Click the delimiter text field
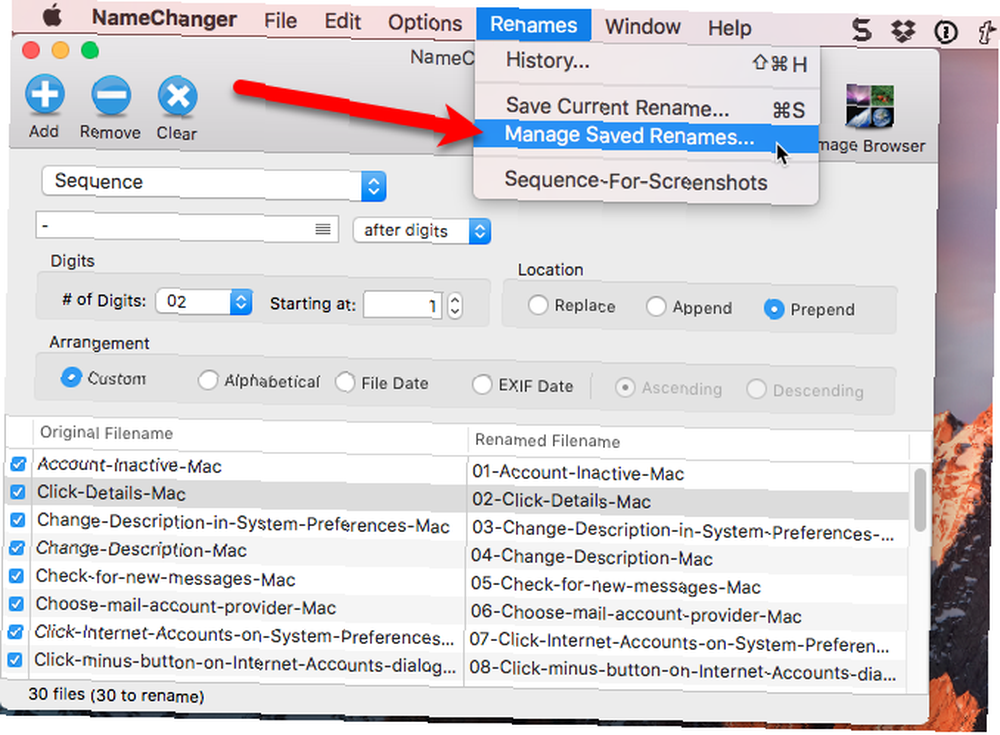 point(187,228)
